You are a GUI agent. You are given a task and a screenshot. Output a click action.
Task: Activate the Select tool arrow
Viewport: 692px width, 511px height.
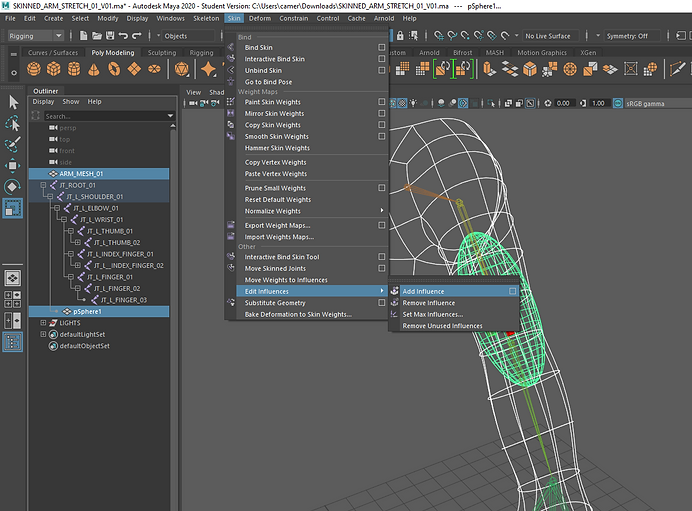(13, 102)
